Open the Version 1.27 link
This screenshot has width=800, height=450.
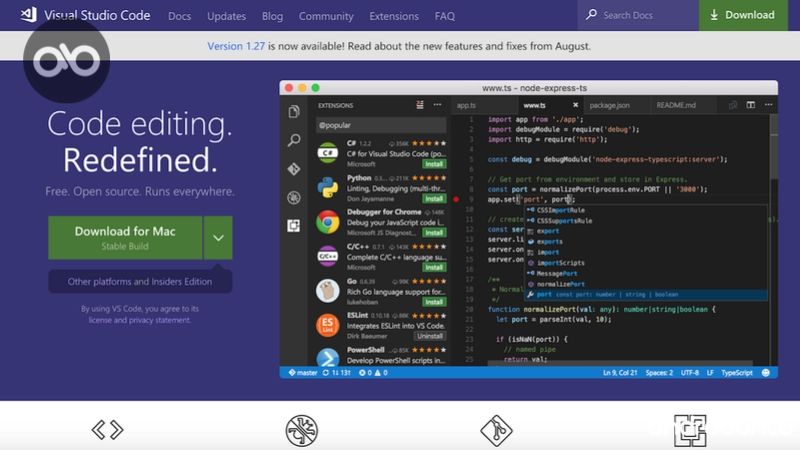[x=236, y=46]
